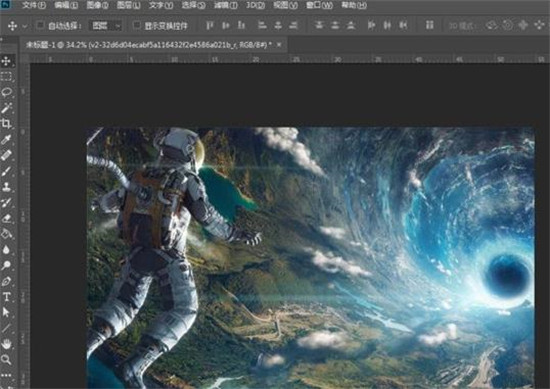550x389 pixels.
Task: Select the History Brush tool
Action: click(6, 202)
